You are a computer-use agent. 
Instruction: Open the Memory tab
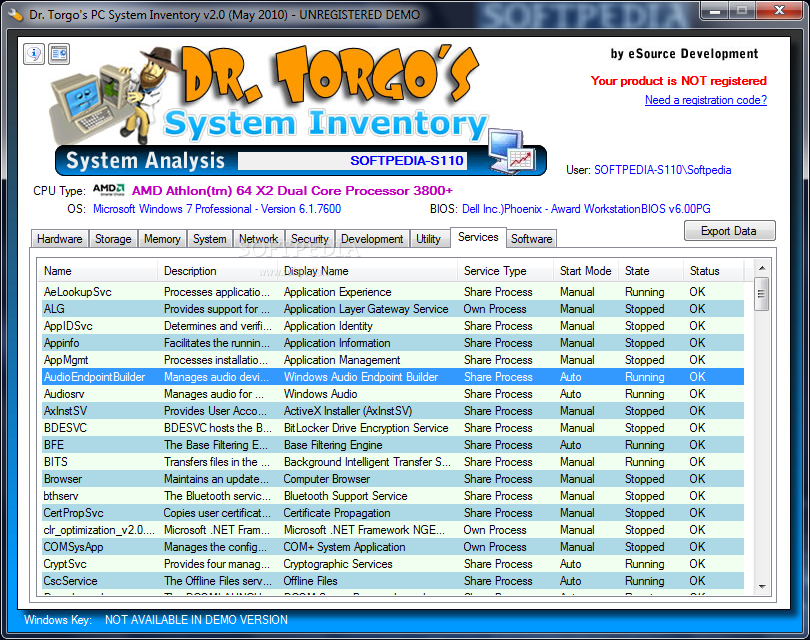(162, 239)
